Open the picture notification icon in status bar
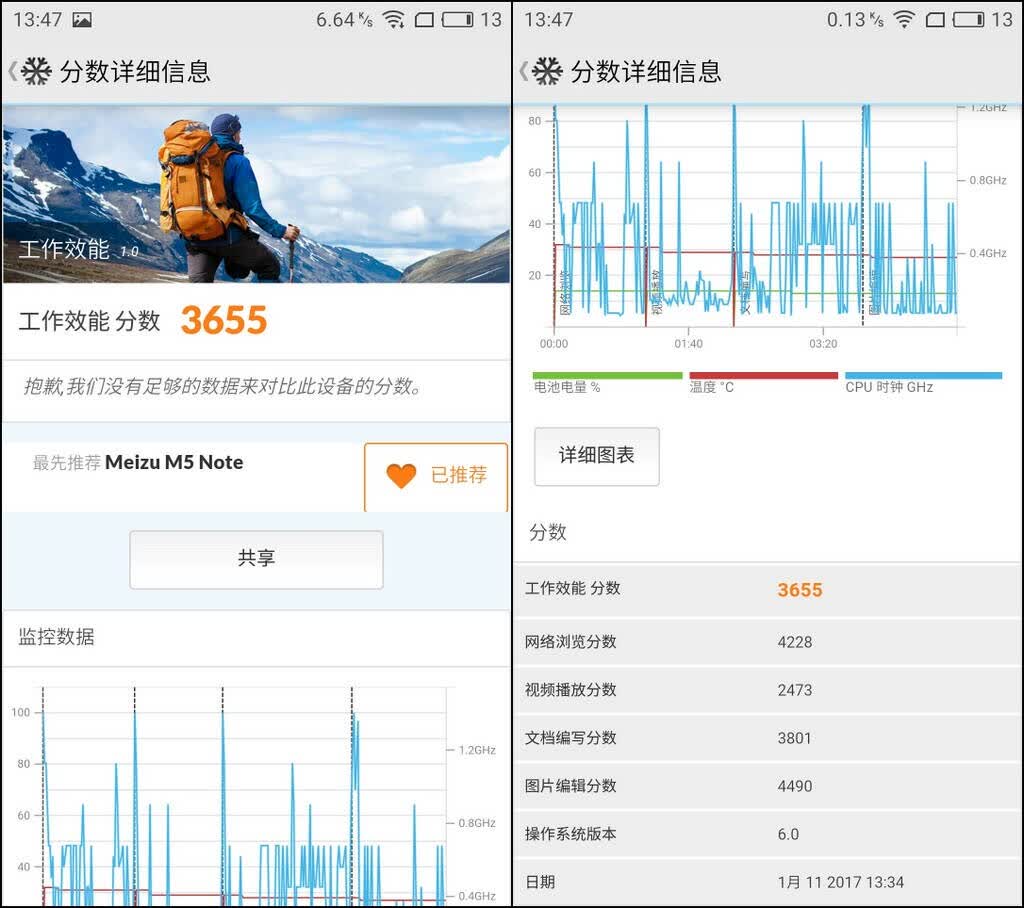The width and height of the screenshot is (1024, 908). pyautogui.click(x=82, y=20)
